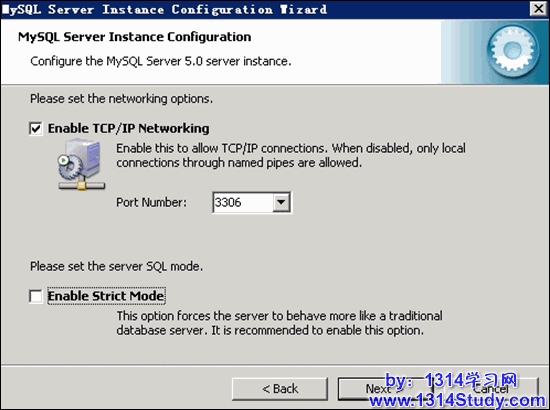This screenshot has height=410, width=550.
Task: Click the Enable TCP/IP Networking label
Action: 128,128
